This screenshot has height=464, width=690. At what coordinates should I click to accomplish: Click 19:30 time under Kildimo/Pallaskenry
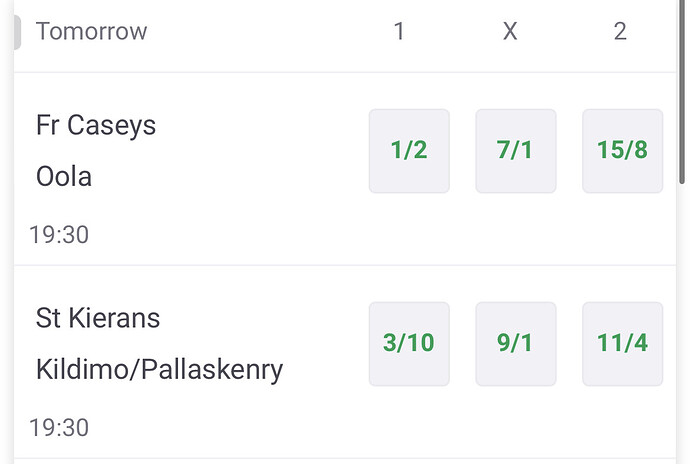click(x=59, y=428)
